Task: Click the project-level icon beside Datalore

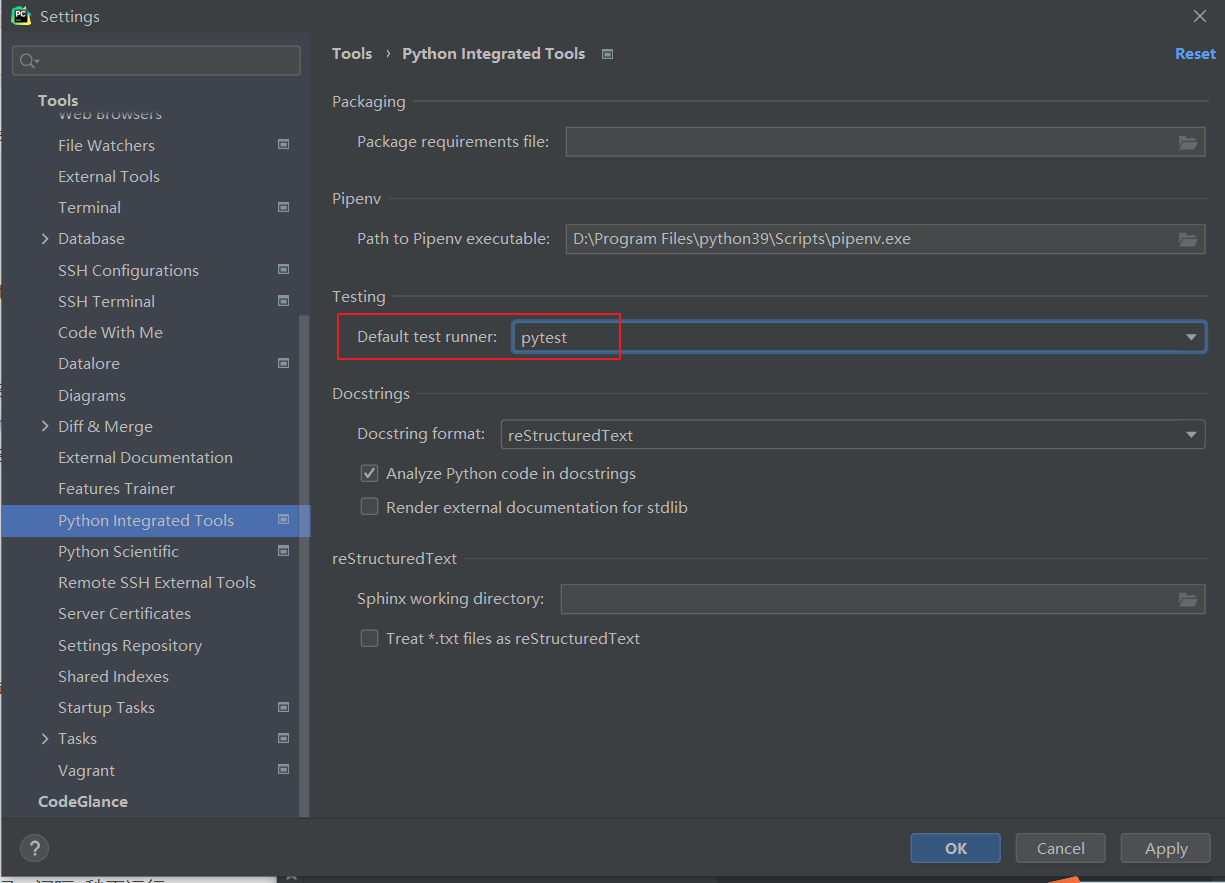Action: [x=284, y=363]
